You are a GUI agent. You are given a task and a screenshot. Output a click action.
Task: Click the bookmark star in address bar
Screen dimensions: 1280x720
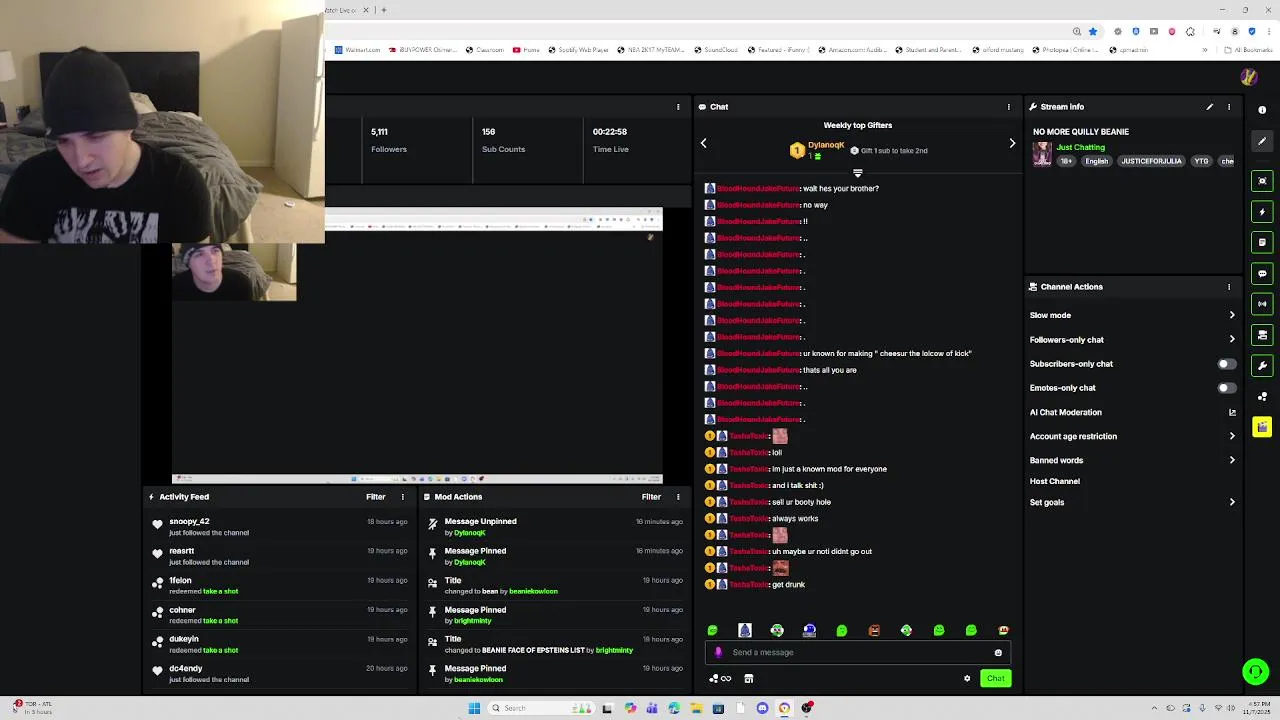1092,32
